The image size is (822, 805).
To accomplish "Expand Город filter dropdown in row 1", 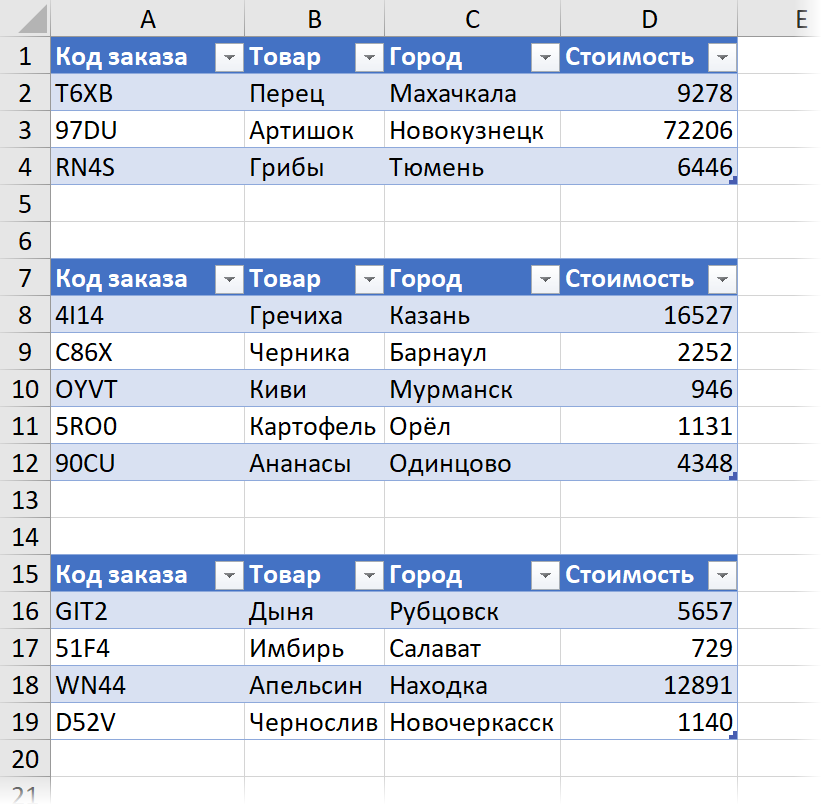I will coord(545,57).
